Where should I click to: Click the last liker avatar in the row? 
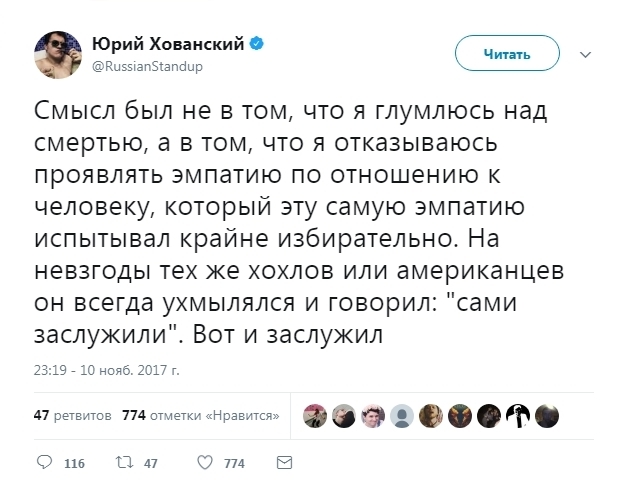(x=547, y=415)
